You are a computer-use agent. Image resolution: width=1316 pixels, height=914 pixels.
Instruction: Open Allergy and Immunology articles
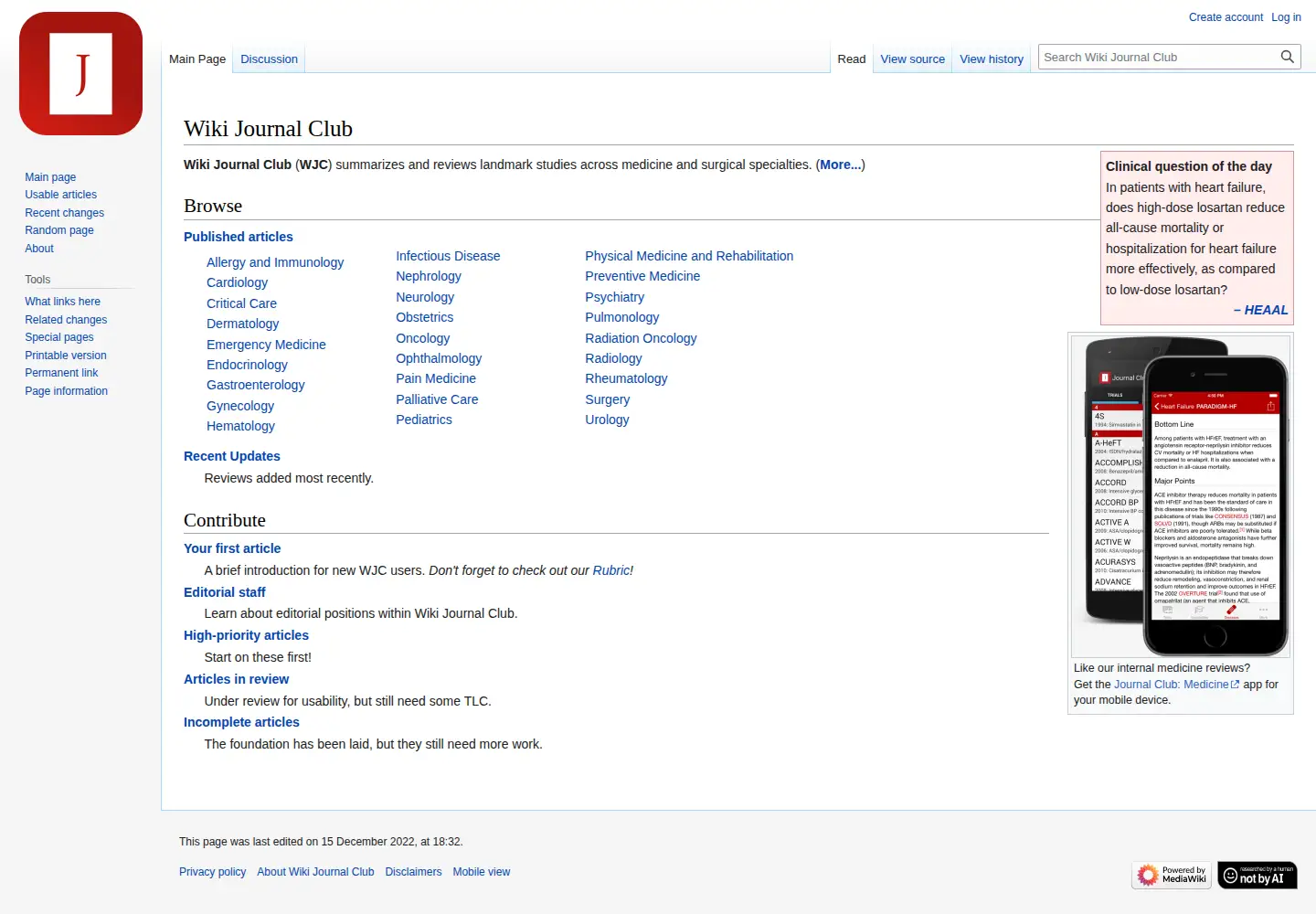(275, 262)
